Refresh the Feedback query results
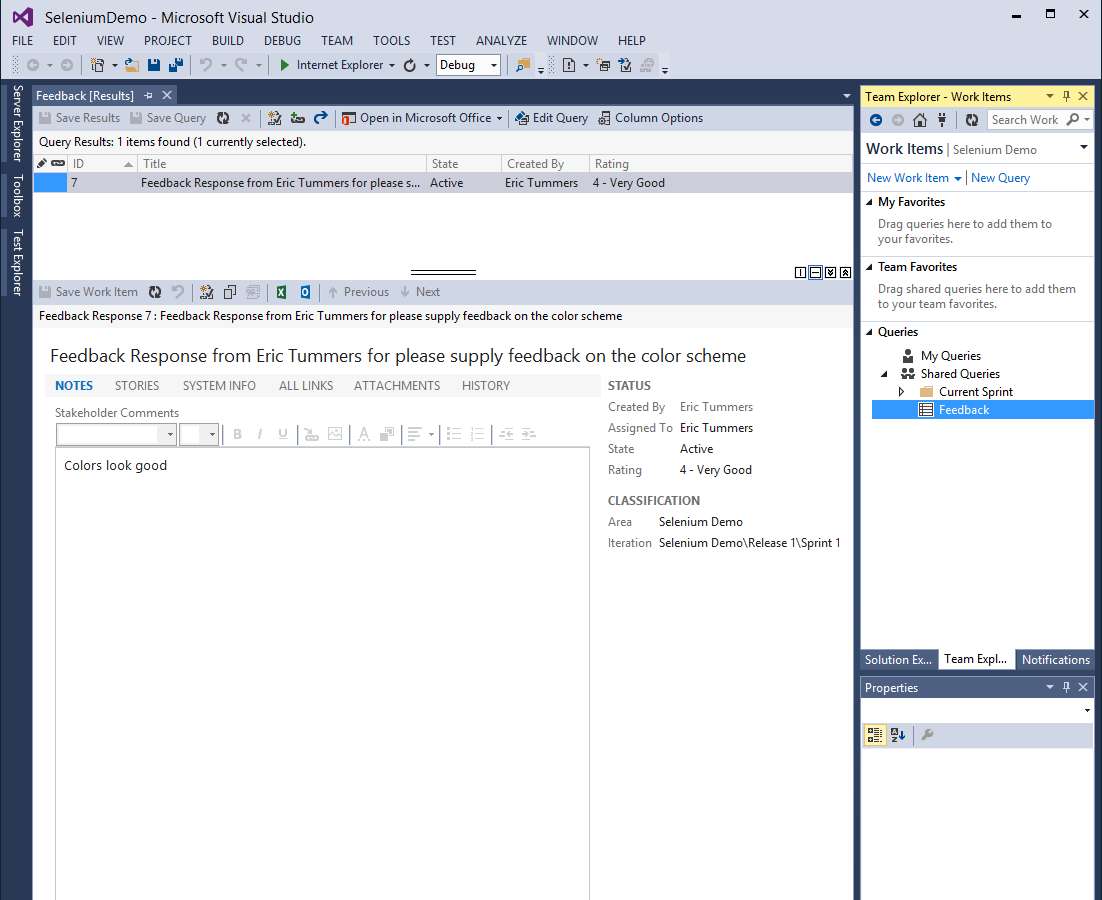Image resolution: width=1102 pixels, height=900 pixels. 223,118
